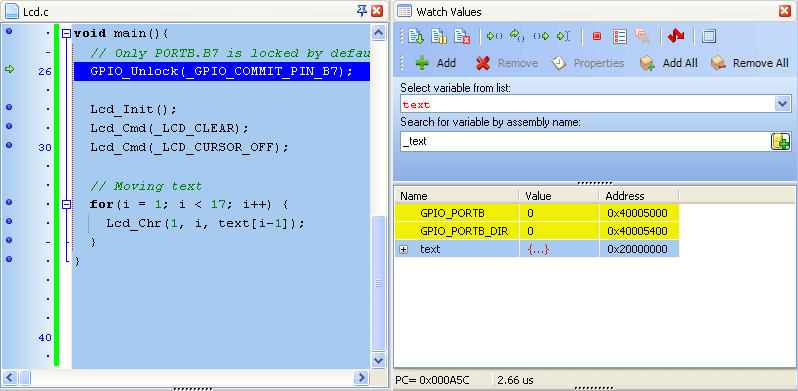Screen dimensions: 798x391
Task: Click the editor vertical scrollbar thumb
Action: pos(378,283)
